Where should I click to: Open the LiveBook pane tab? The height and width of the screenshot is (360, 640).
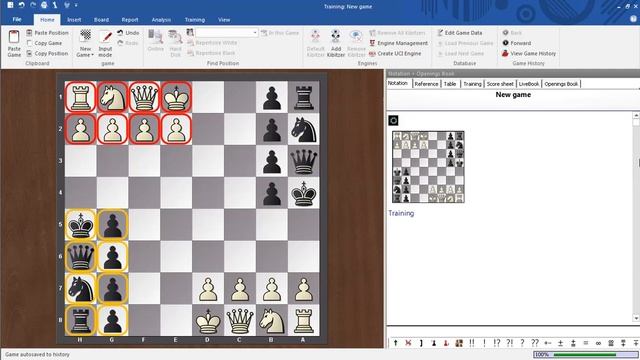click(529, 84)
